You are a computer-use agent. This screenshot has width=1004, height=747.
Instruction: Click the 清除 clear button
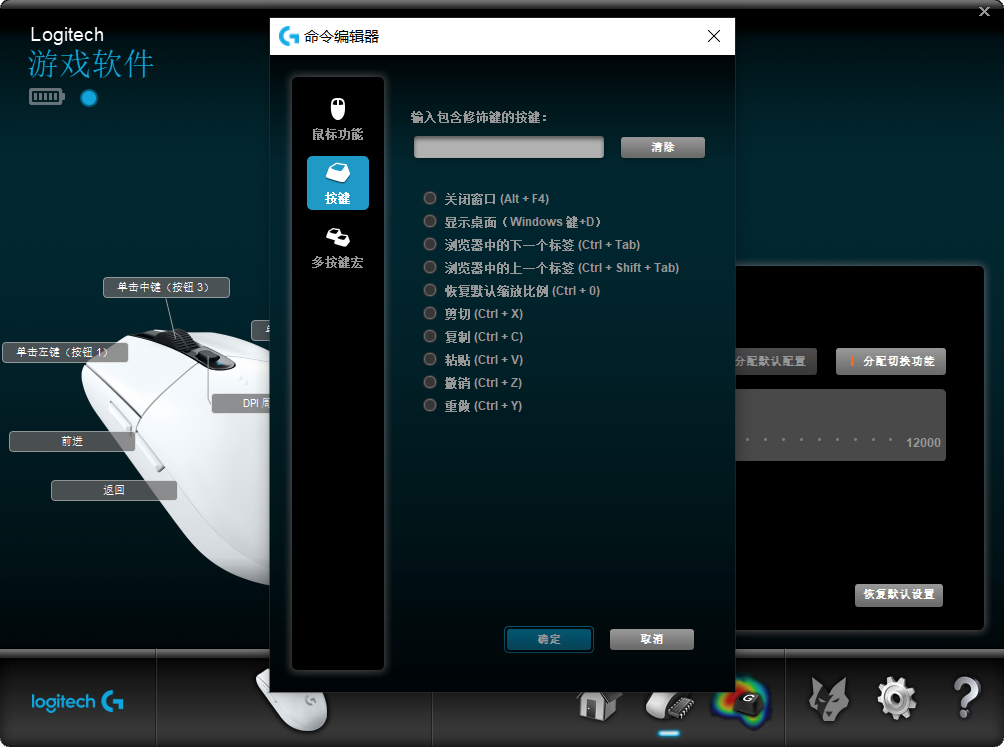[663, 147]
